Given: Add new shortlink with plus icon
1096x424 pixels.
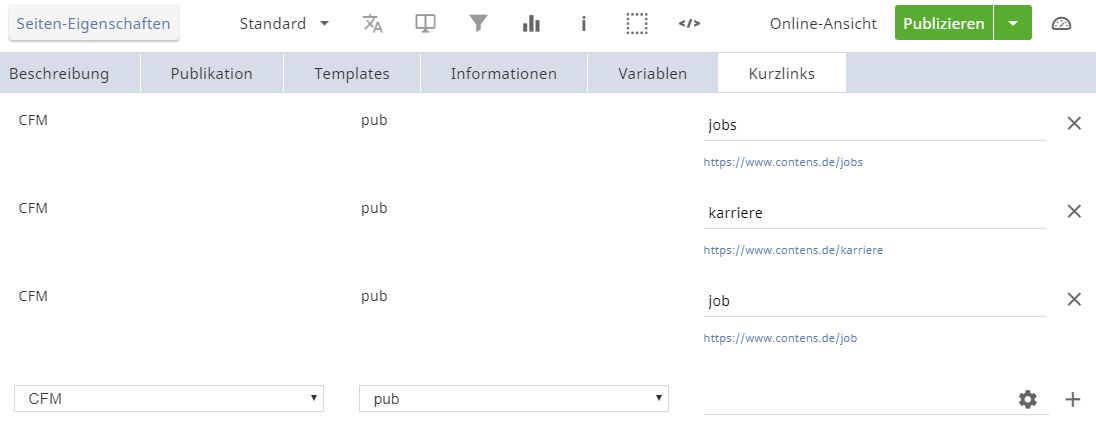Looking at the screenshot, I should [1073, 400].
